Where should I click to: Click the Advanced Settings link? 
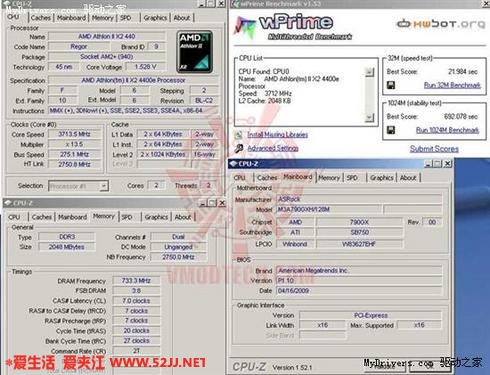pyautogui.click(x=273, y=148)
